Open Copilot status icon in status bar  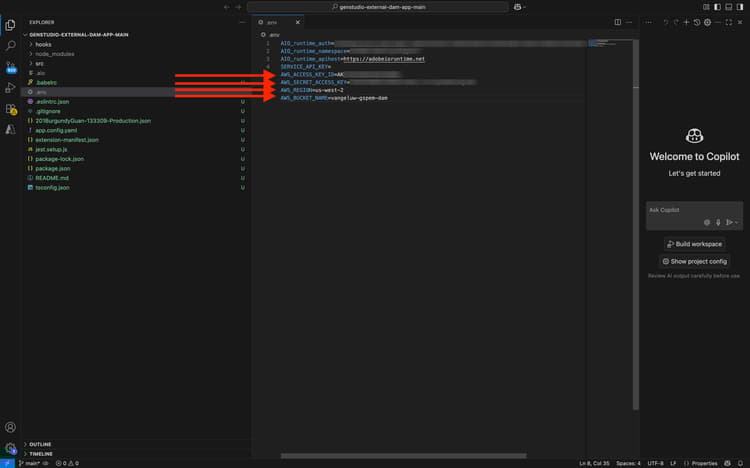click(727, 463)
